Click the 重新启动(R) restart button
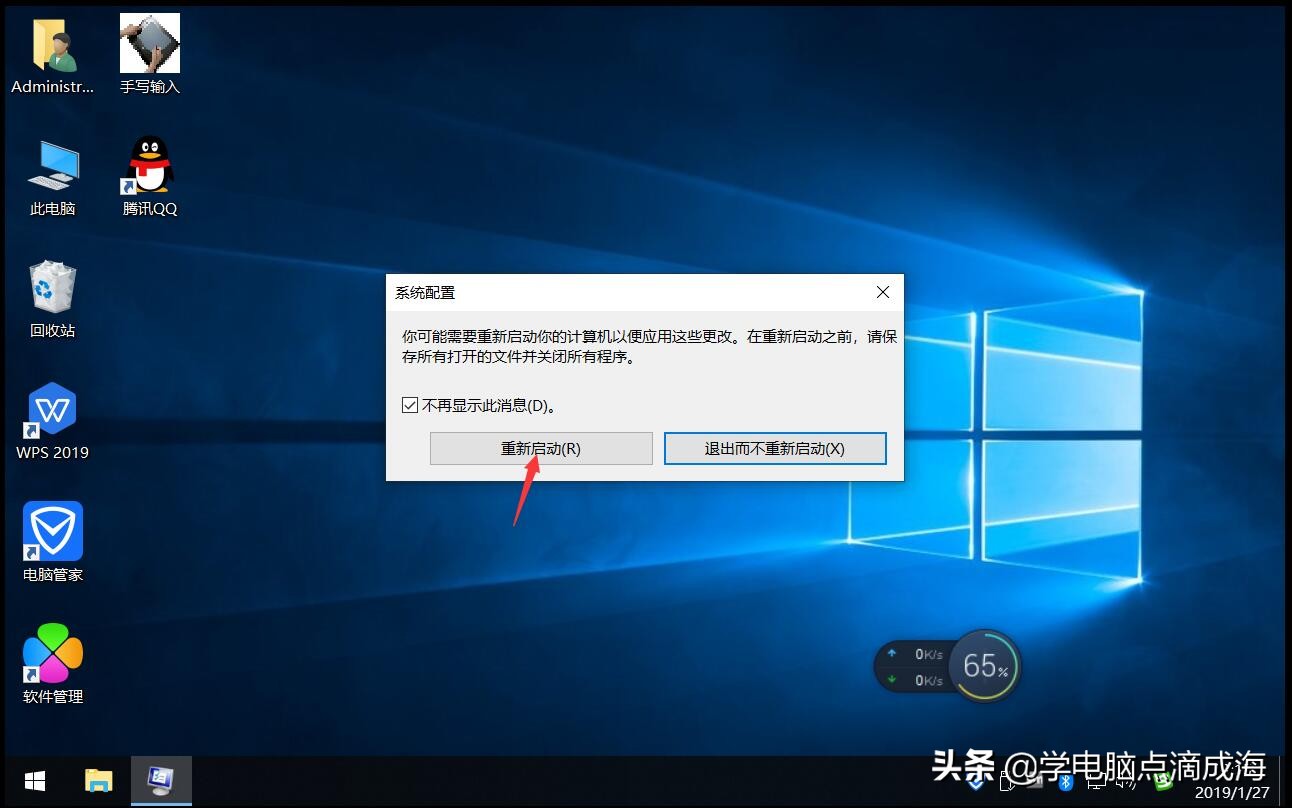 (540, 448)
